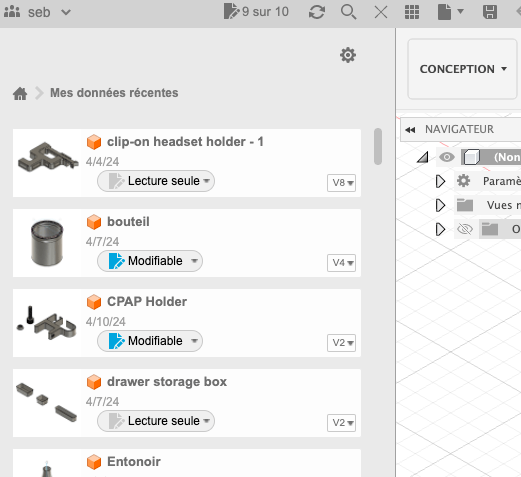Screen dimensions: 521x477
Task: Click document settings gear icon in browser
Action: [463, 181]
